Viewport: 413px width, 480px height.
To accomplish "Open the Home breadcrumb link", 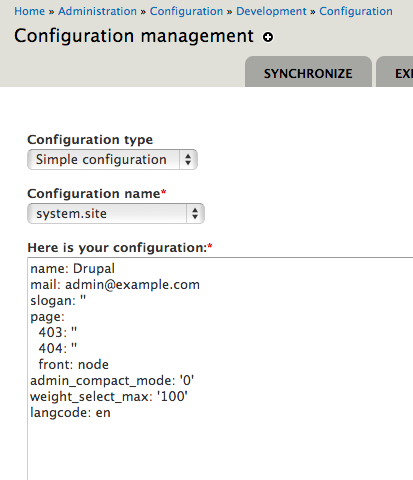I will point(29,11).
